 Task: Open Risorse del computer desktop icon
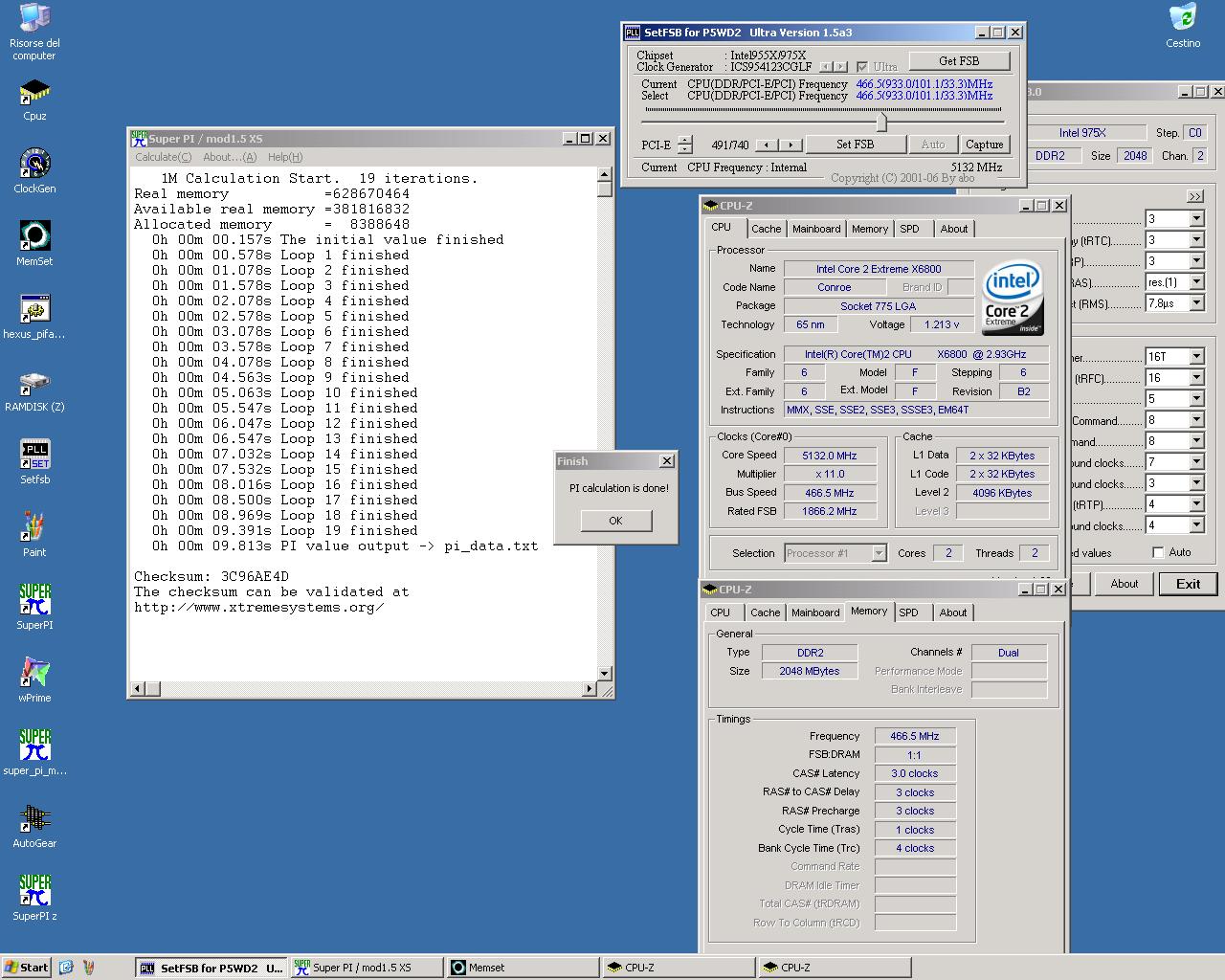34,32
